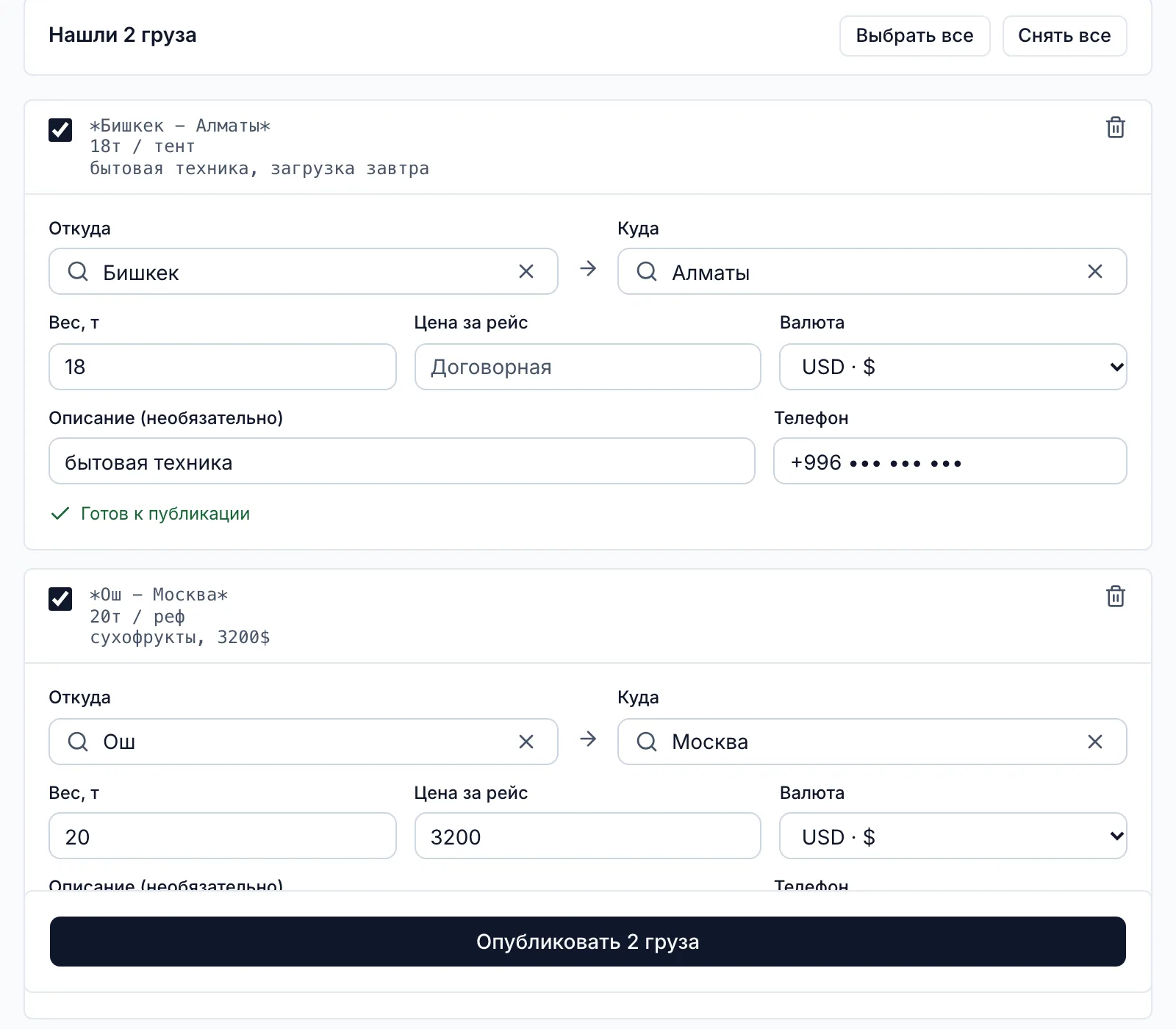Viewport: 1176px width, 1029px height.
Task: Focus weight field containing 20
Action: click(223, 836)
